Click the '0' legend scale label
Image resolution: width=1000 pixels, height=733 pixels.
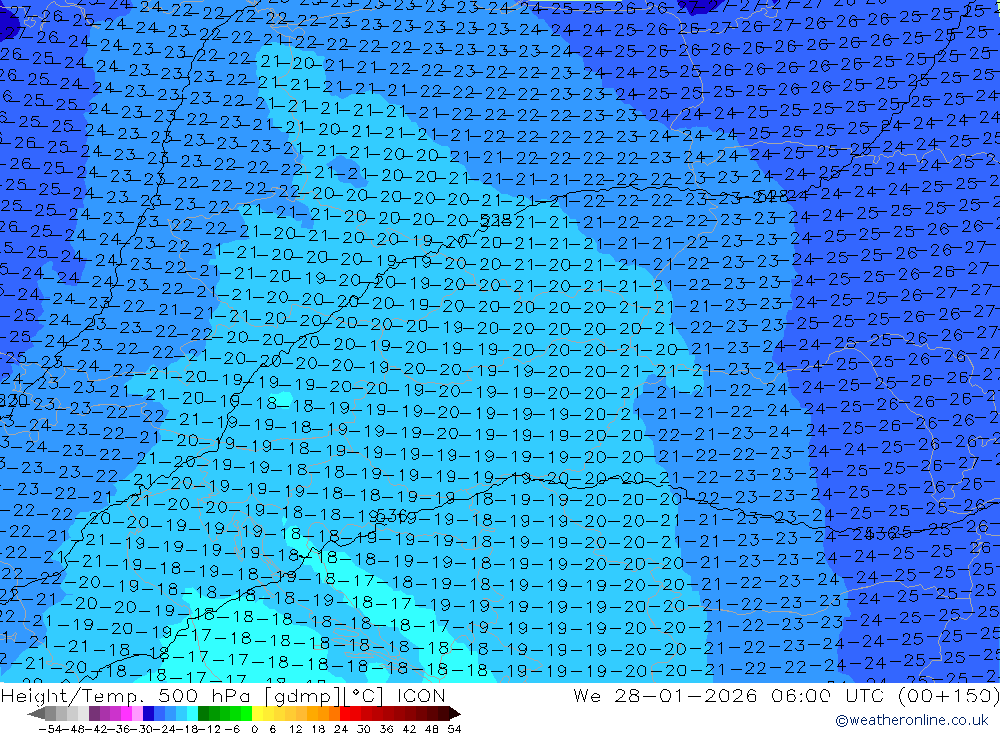[254, 729]
